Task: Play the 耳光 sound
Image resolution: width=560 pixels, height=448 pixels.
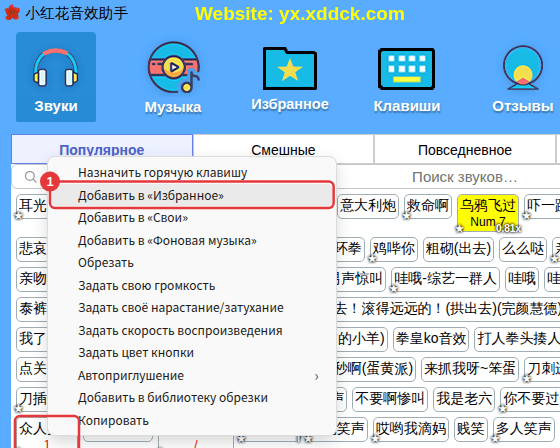Action: 32,206
